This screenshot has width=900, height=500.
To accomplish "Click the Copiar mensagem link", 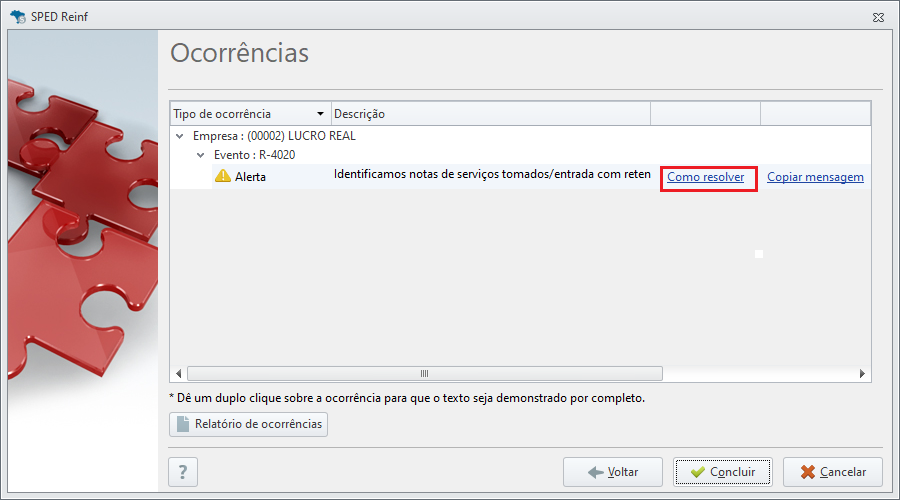I will pyautogui.click(x=815, y=177).
